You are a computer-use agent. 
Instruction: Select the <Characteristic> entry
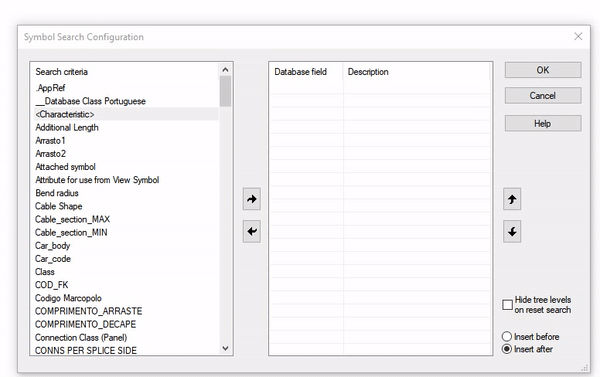pos(126,114)
